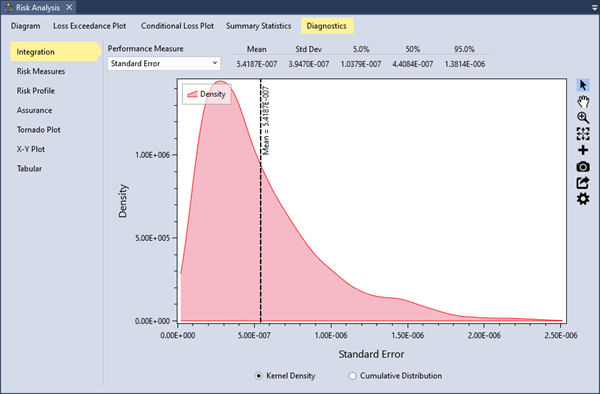This screenshot has width=600, height=394.
Task: Click the y-axis label 0.00E+000
Action: [152, 321]
